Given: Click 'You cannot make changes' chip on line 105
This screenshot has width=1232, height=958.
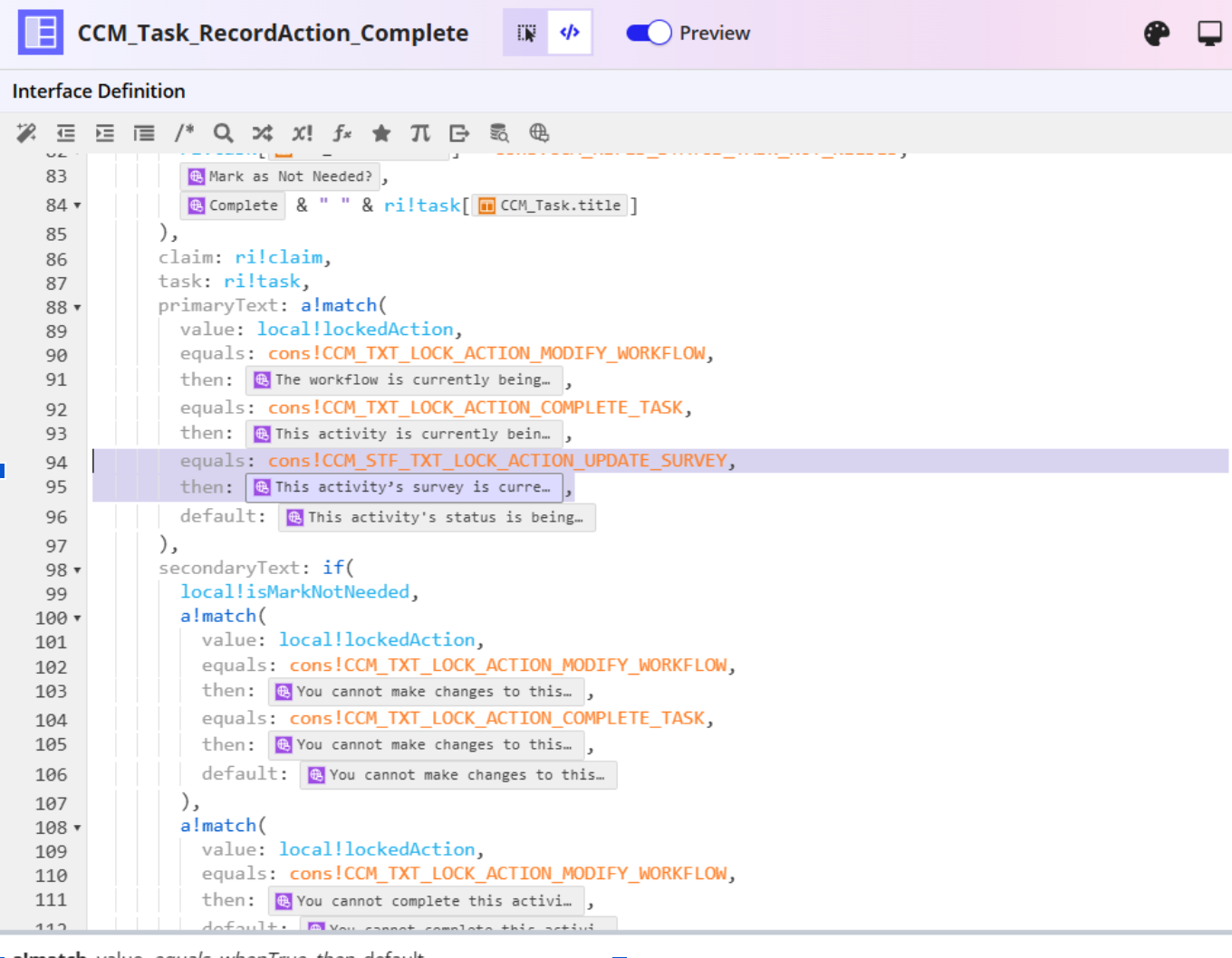Looking at the screenshot, I should coord(426,745).
